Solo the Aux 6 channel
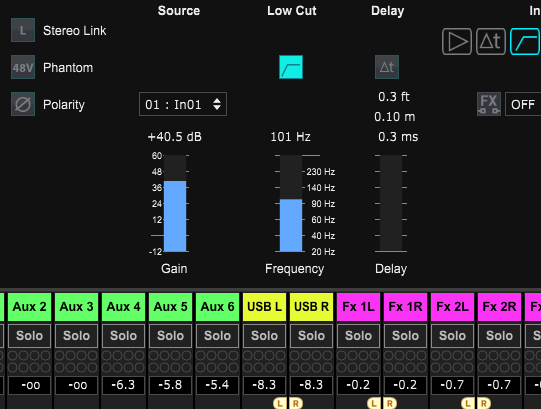Screen dimensions: 541x409 pos(217,335)
